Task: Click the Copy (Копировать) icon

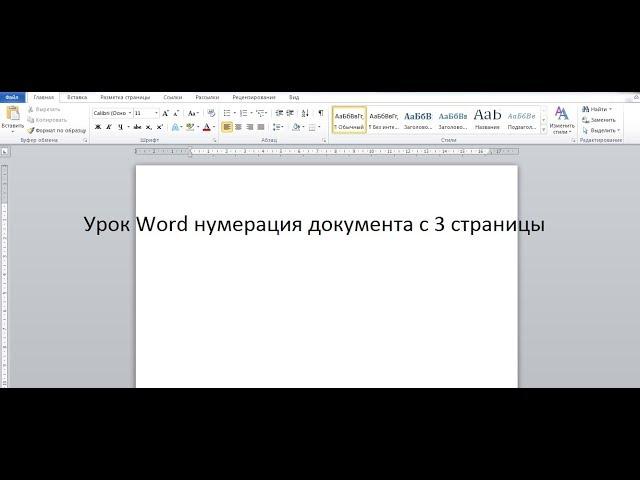Action: [31, 120]
